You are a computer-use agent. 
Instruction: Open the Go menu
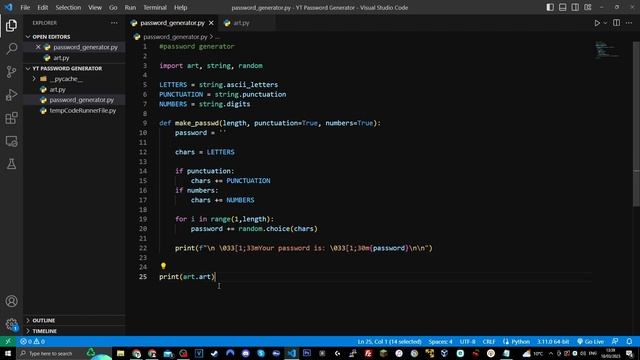point(113,7)
